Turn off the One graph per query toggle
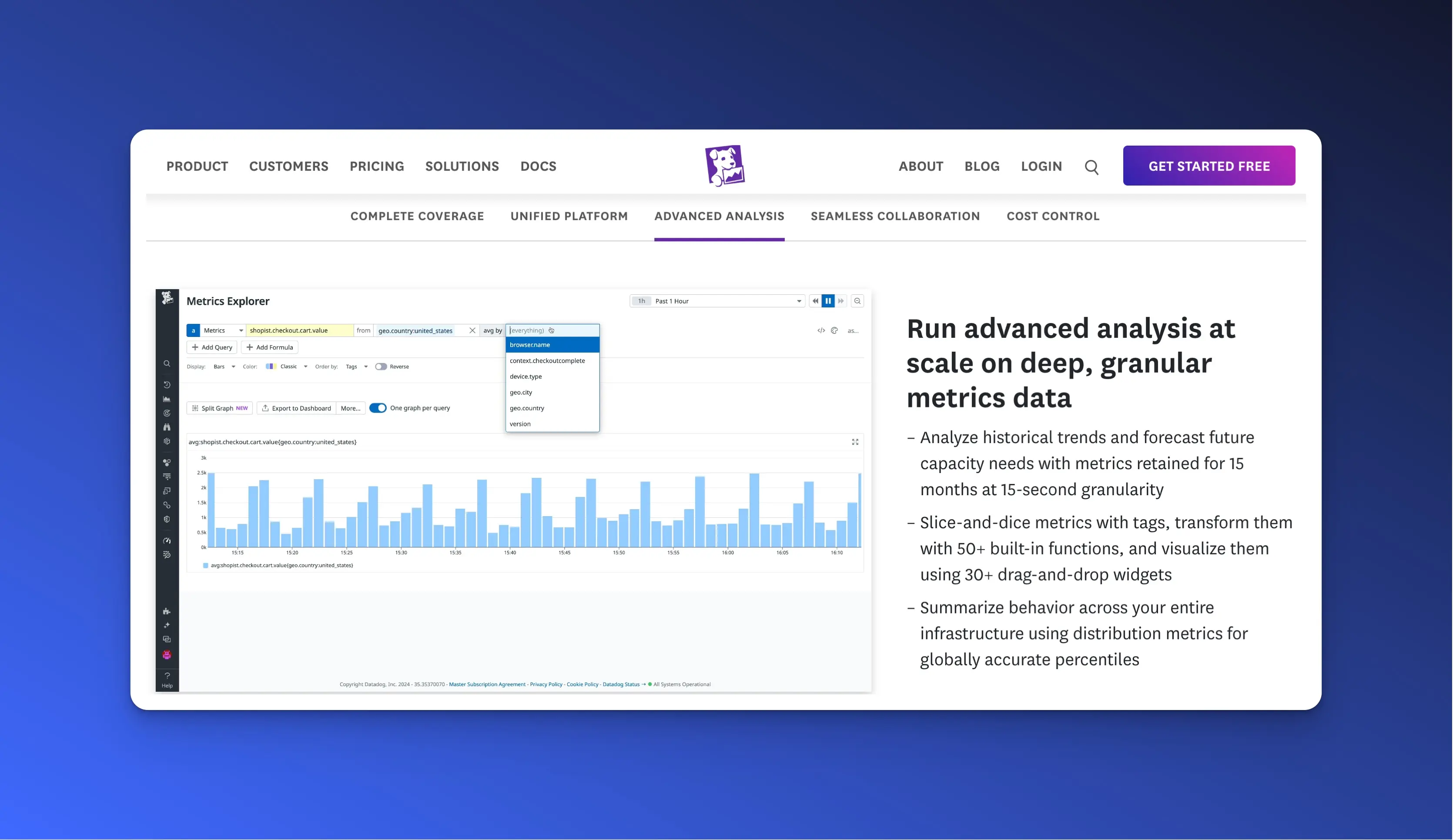Screen dimensions: 1453x840 tap(378, 408)
